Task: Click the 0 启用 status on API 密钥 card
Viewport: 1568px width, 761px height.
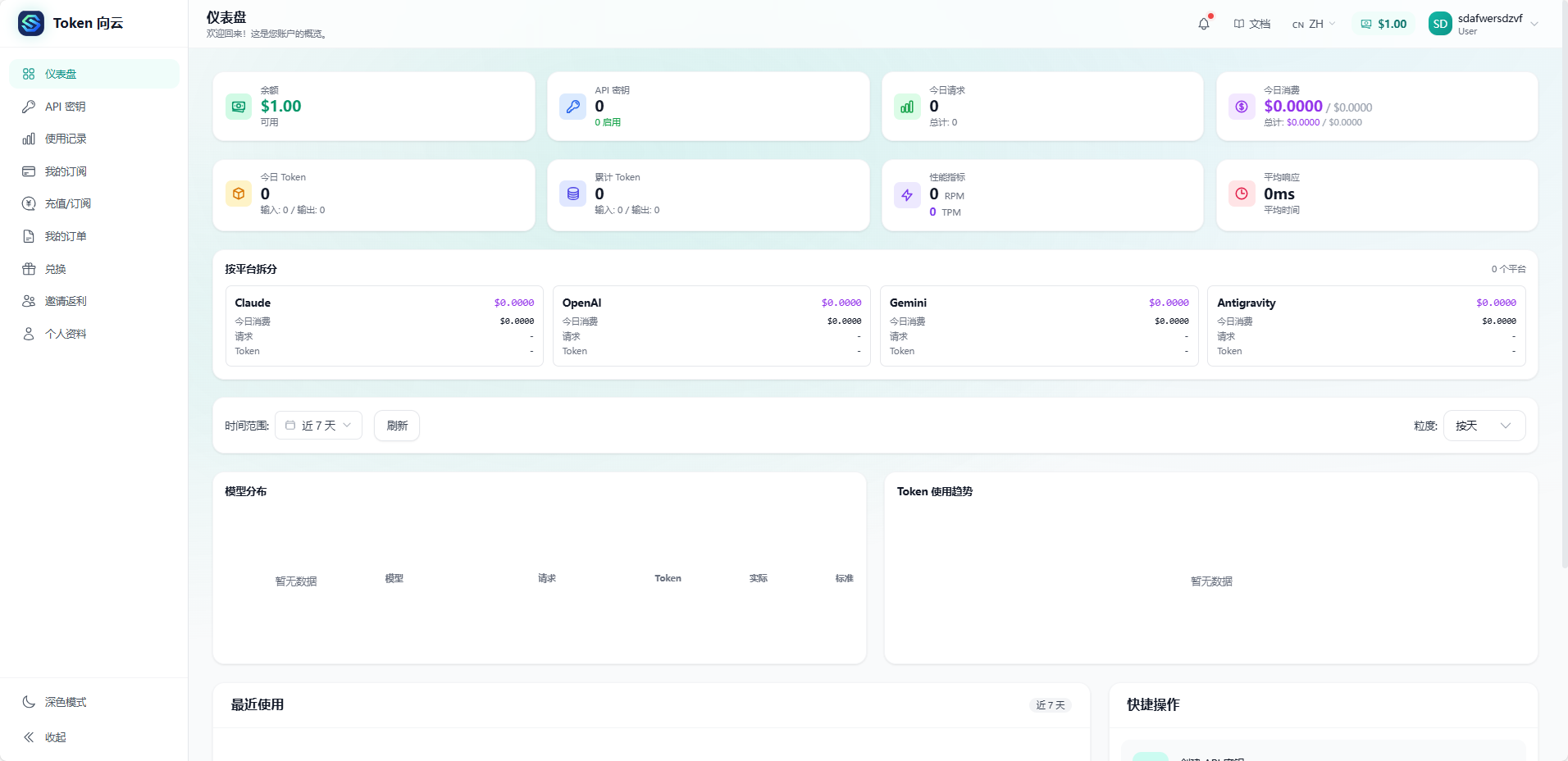Action: tap(608, 122)
